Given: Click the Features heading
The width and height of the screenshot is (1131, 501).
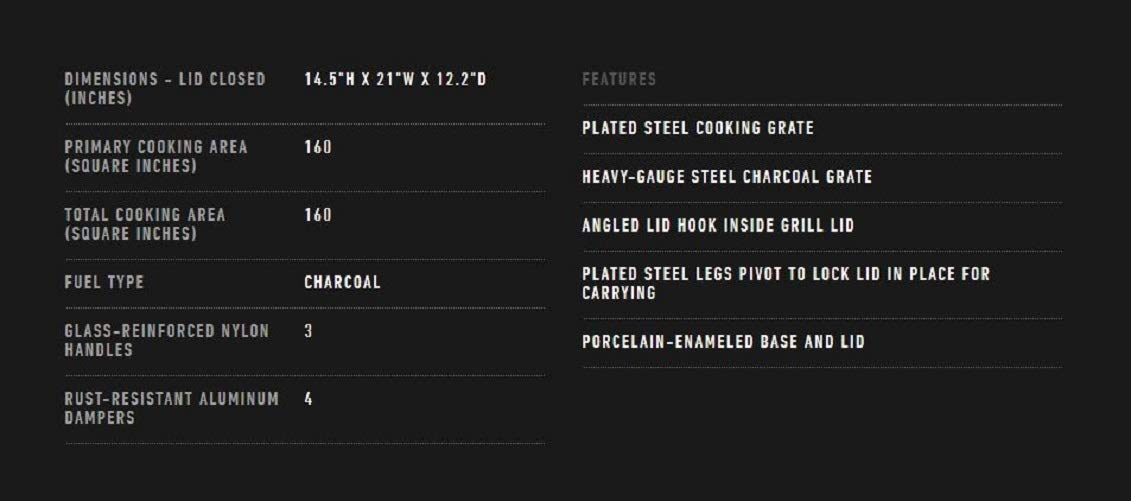Looking at the screenshot, I should point(619,79).
